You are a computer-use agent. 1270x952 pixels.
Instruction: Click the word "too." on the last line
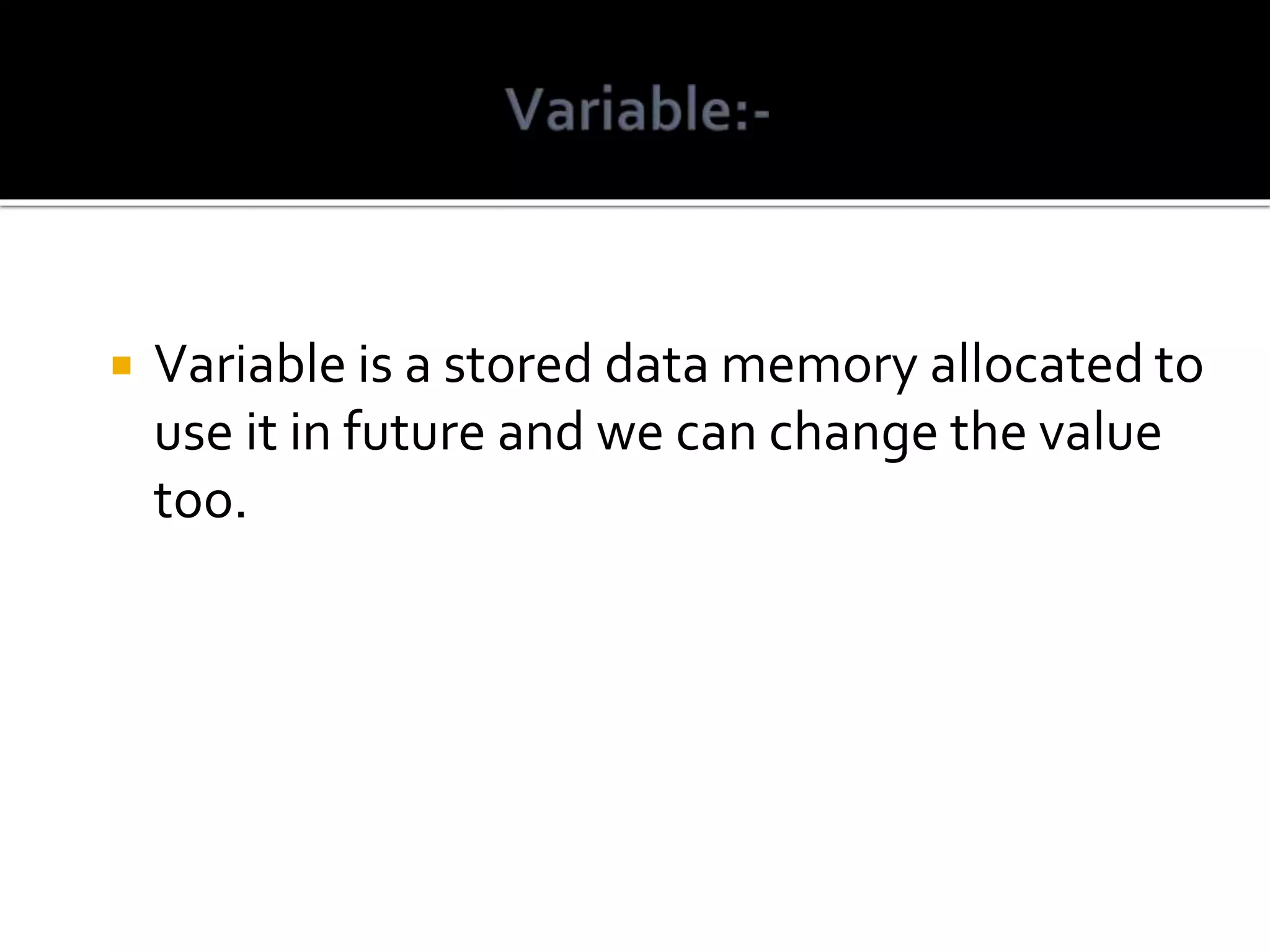pos(200,500)
